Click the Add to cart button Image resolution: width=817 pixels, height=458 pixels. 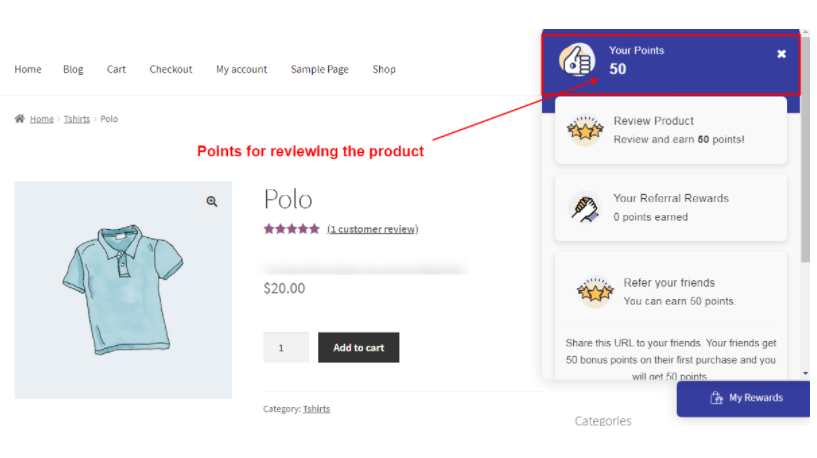(358, 347)
